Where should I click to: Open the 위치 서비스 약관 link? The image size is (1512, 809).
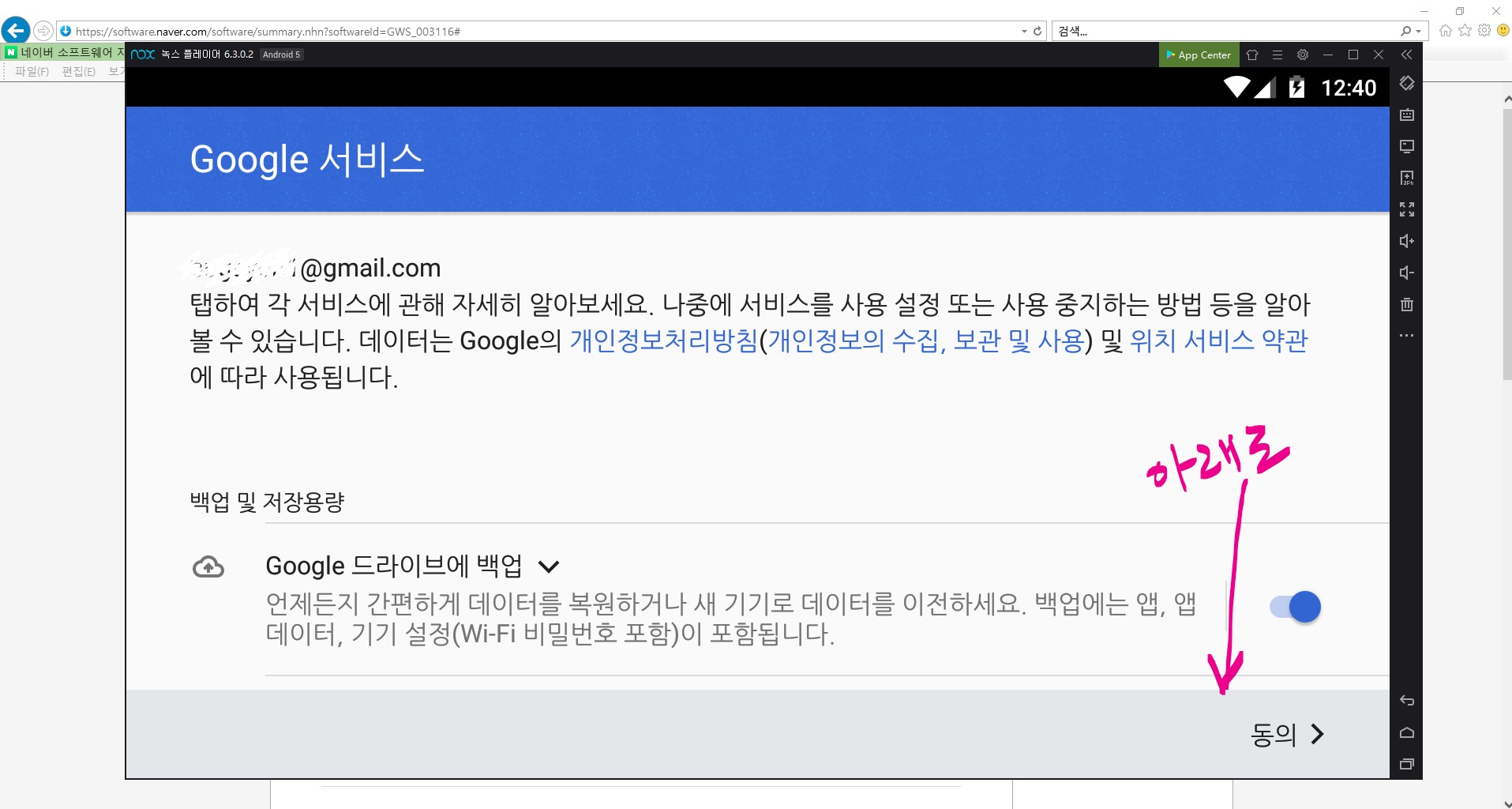(x=1219, y=341)
